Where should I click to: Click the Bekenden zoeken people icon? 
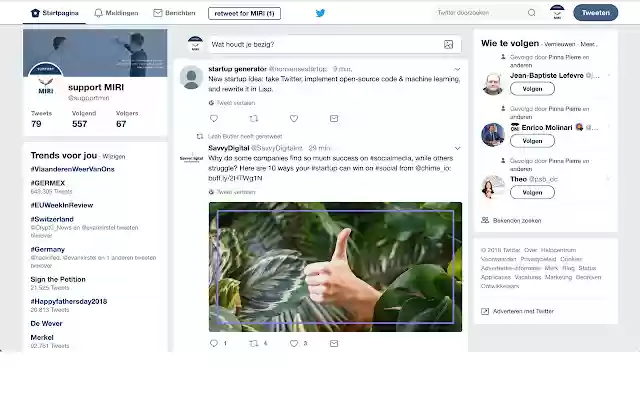tap(485, 220)
